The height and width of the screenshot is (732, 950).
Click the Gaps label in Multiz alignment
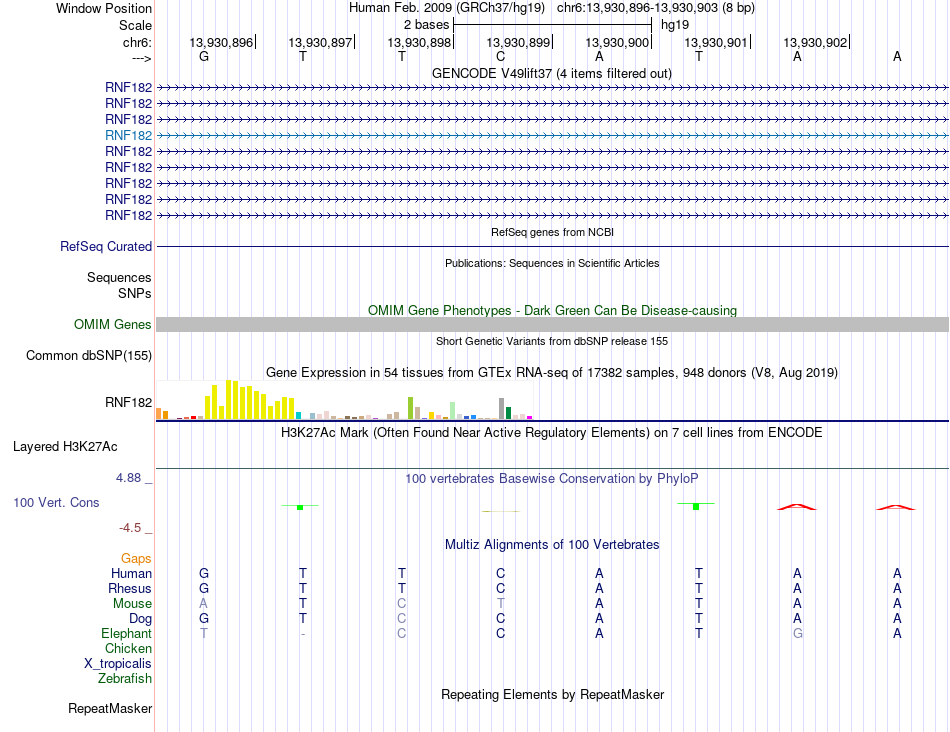click(x=136, y=558)
